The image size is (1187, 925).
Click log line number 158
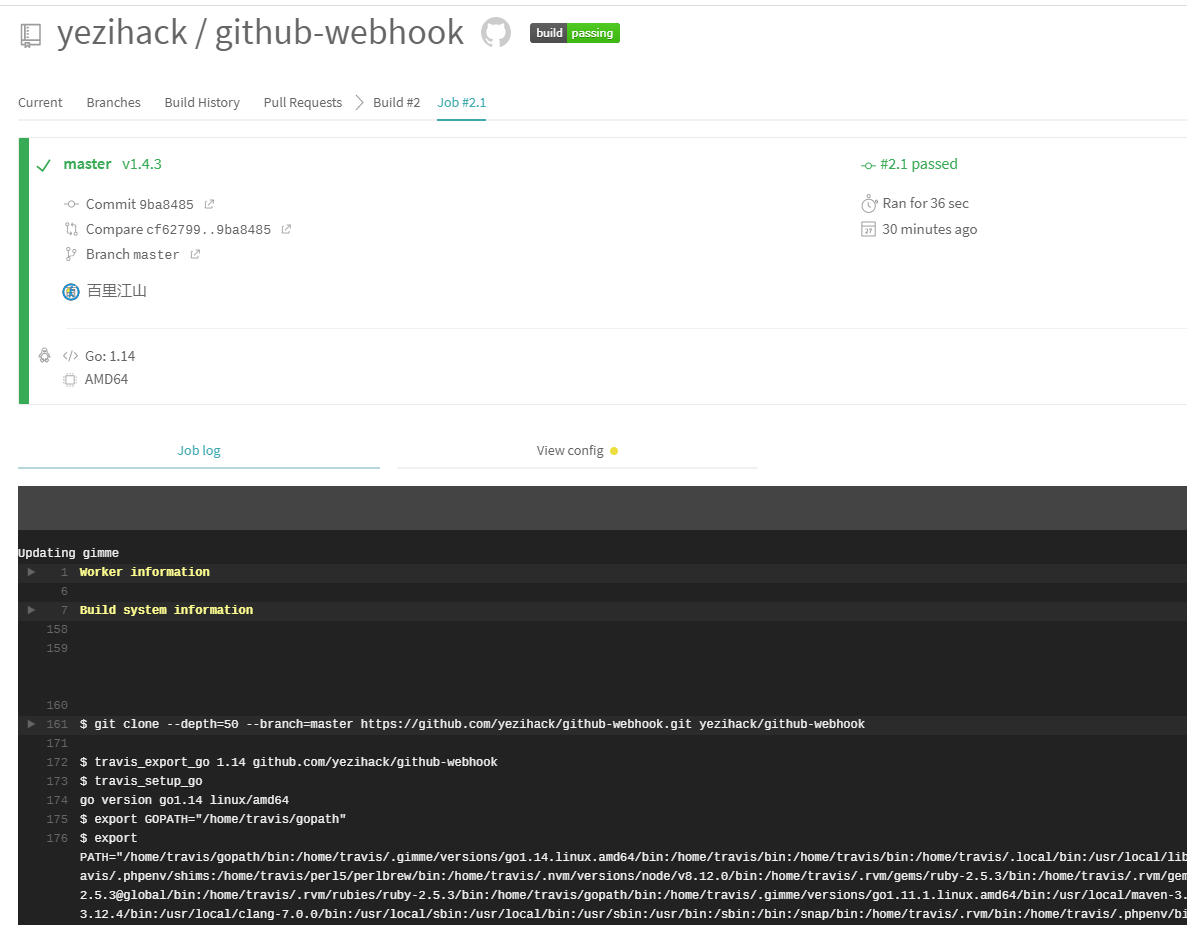point(57,629)
